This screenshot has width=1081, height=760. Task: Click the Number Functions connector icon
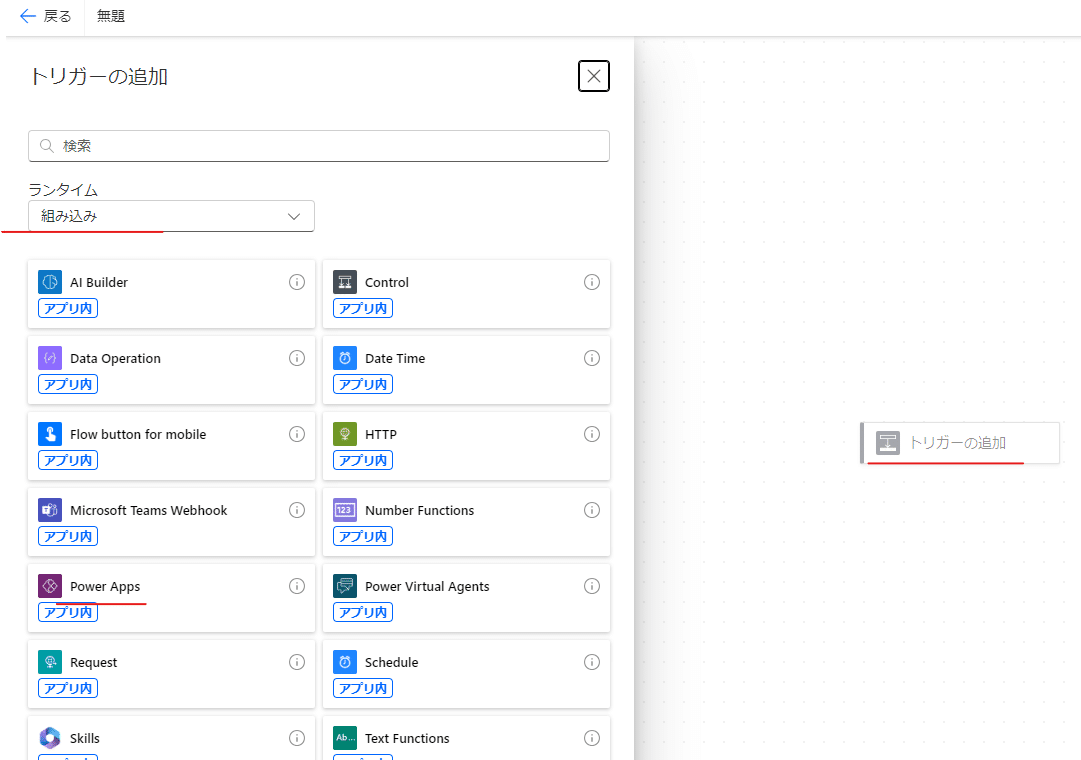pos(345,510)
